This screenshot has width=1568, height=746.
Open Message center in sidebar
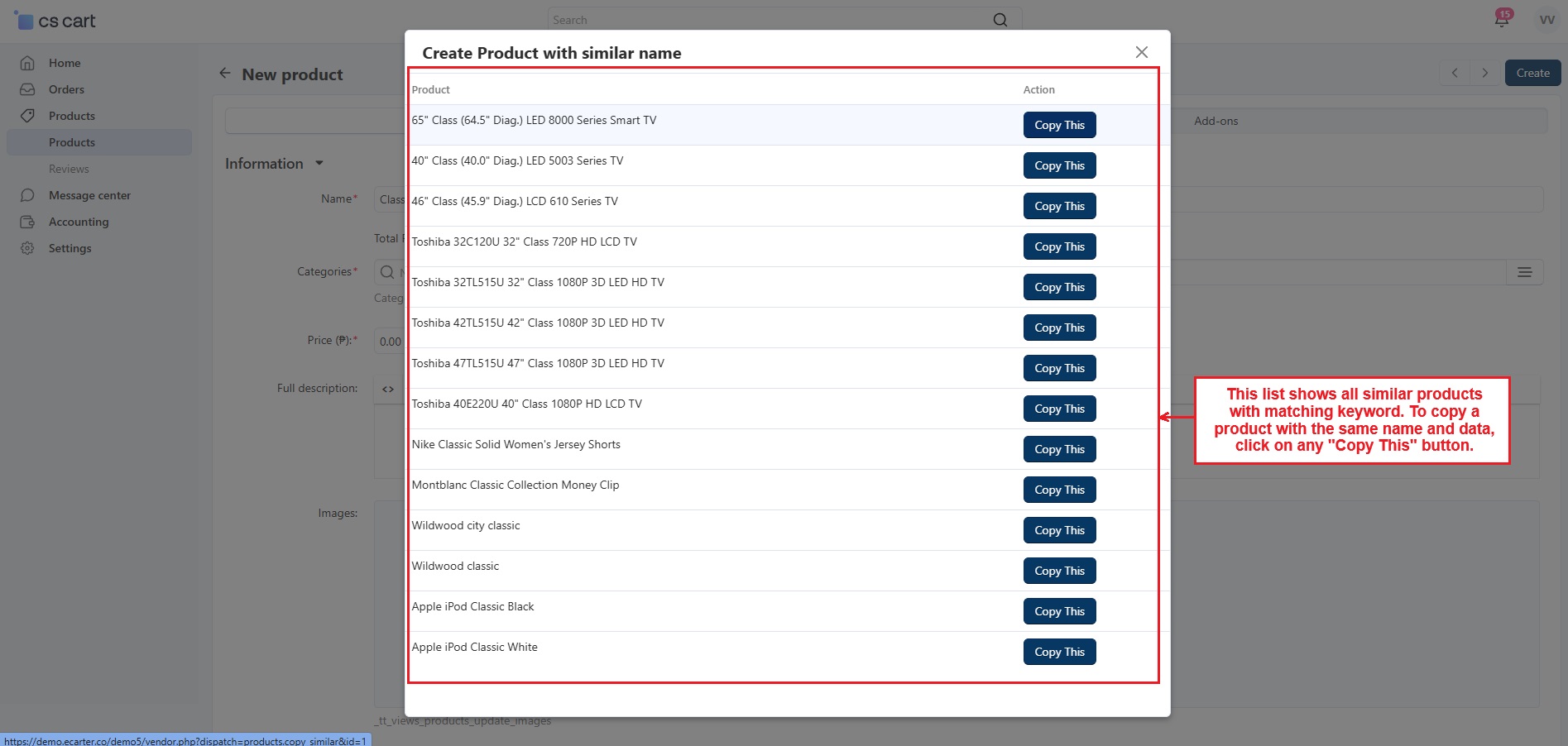point(89,195)
